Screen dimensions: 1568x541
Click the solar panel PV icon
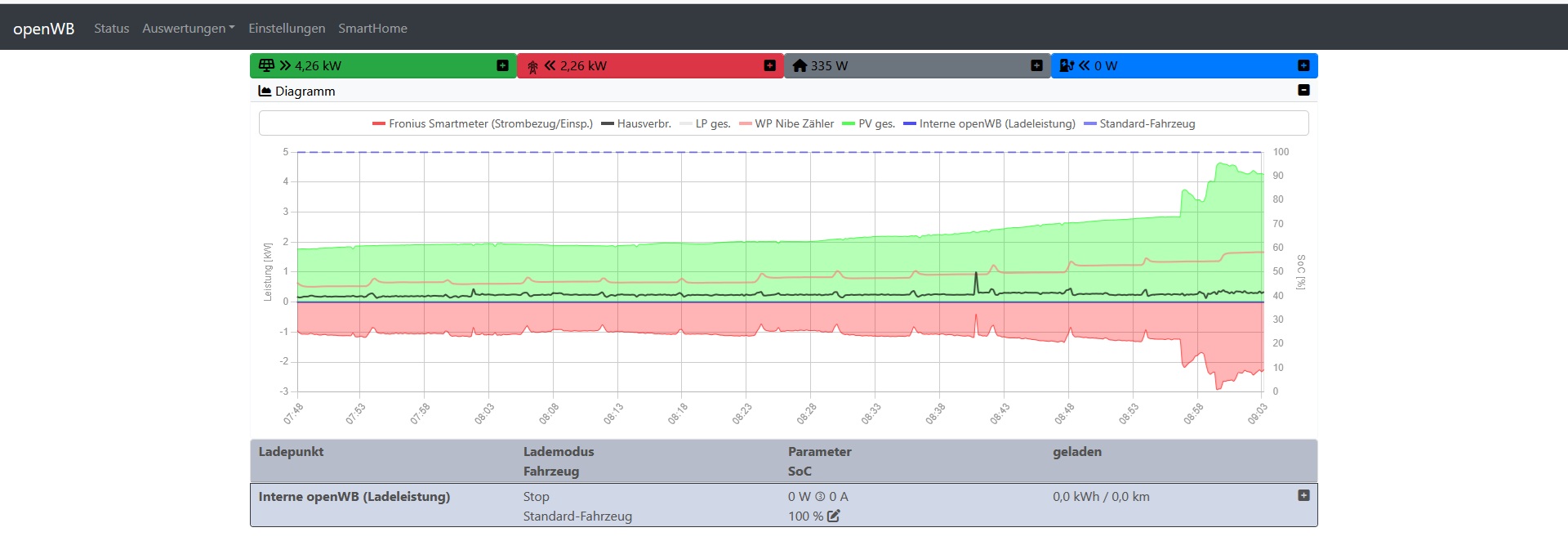tap(266, 65)
